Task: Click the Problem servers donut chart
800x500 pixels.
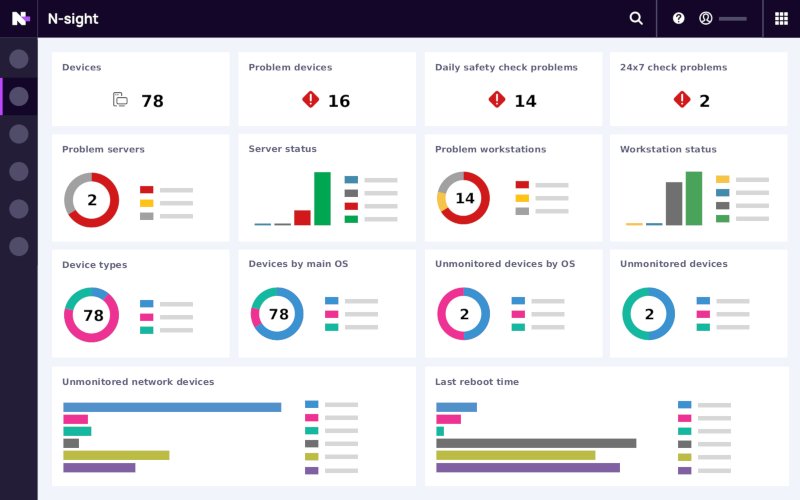Action: click(92, 200)
